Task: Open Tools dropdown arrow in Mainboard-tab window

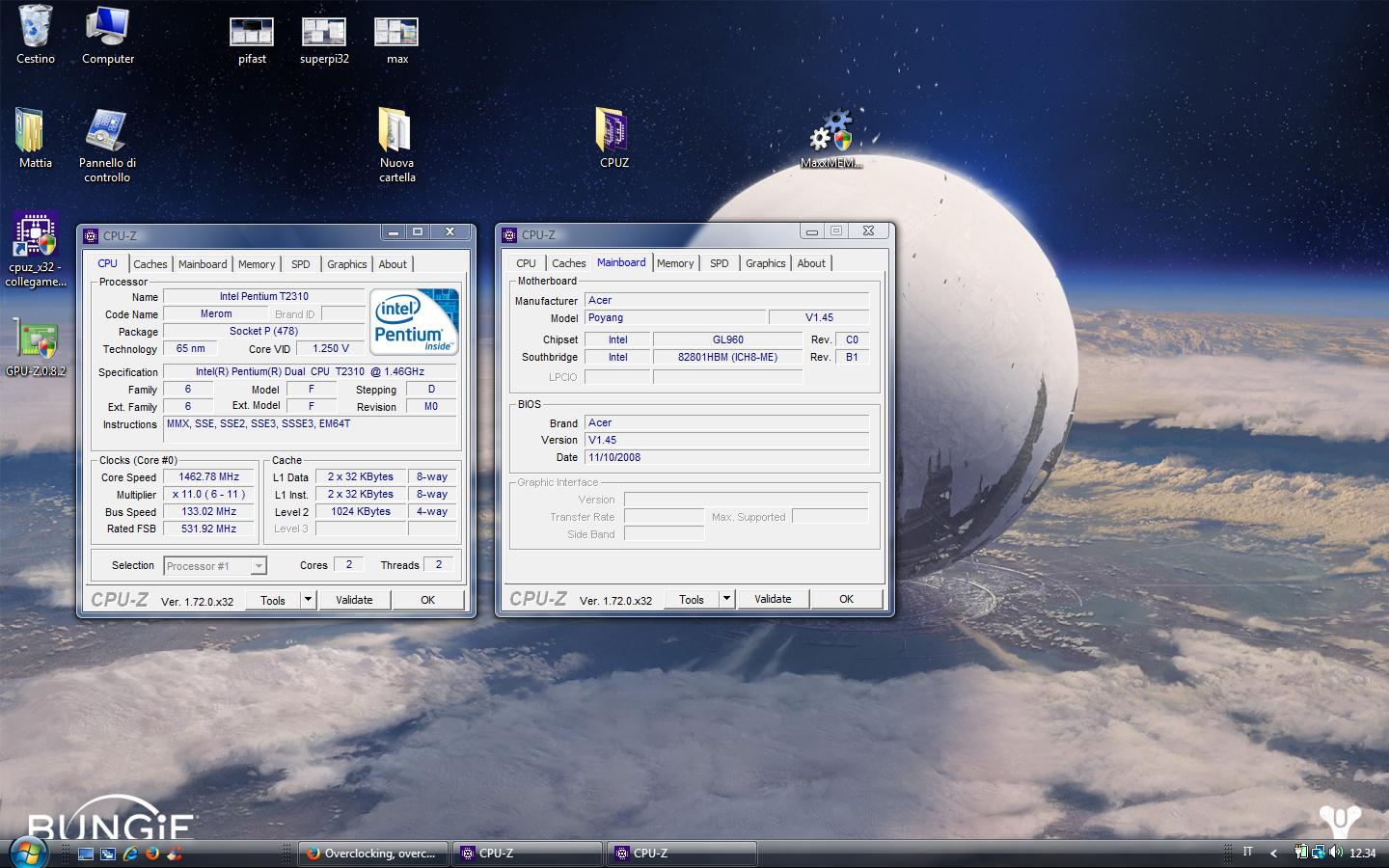Action: point(726,599)
